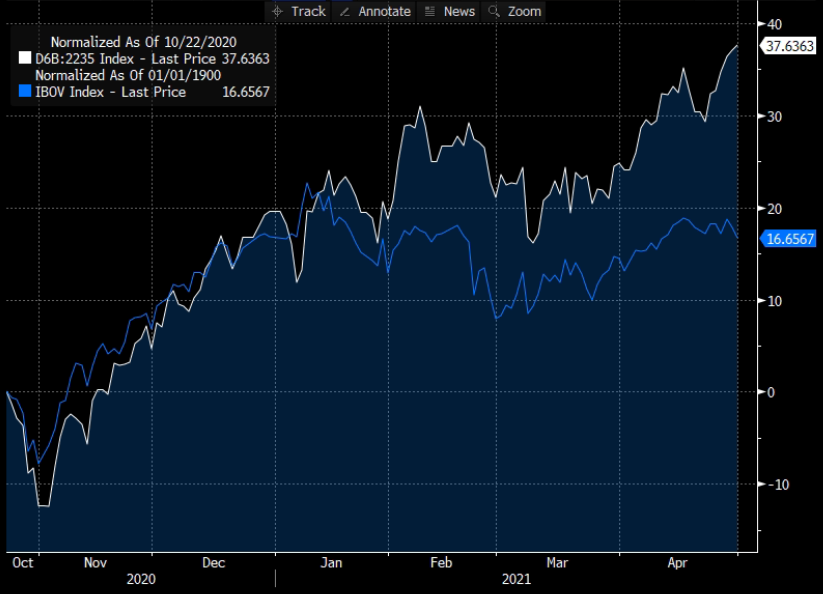Screen dimensions: 823x594
Task: Click the Normalized As Of 01/01/1900 text
Action: (128, 75)
